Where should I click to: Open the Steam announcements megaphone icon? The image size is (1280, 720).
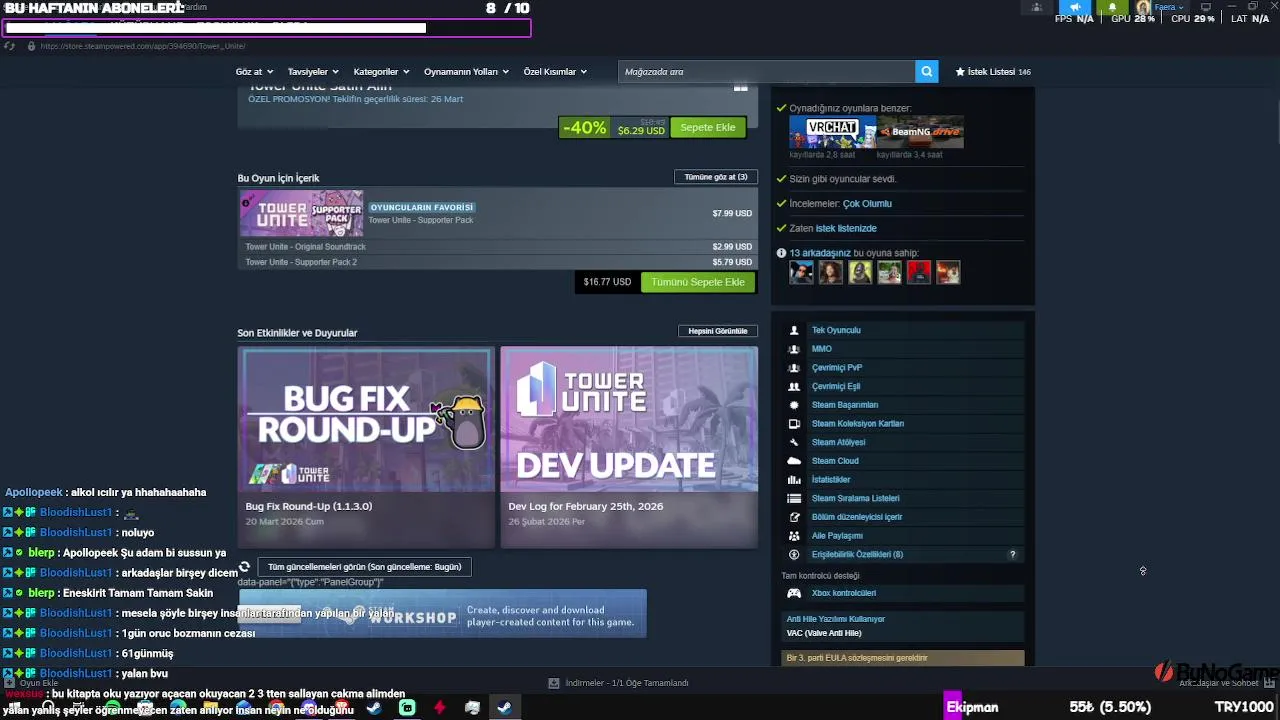click(1075, 7)
